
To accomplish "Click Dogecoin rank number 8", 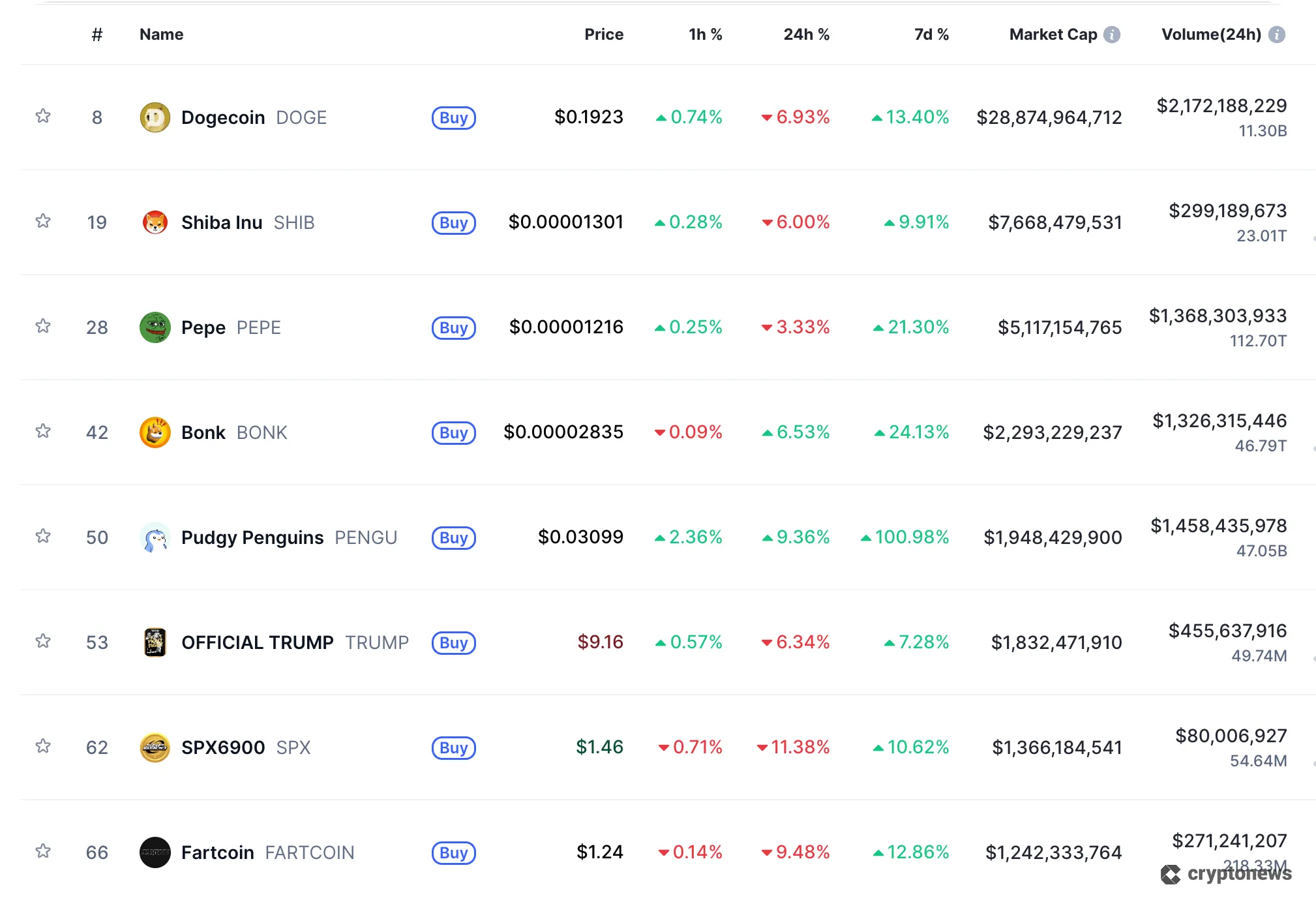I will click(97, 117).
